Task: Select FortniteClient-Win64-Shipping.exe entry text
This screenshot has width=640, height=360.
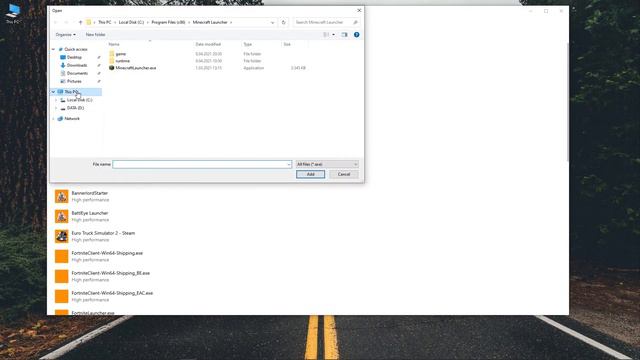Action: 107,253
